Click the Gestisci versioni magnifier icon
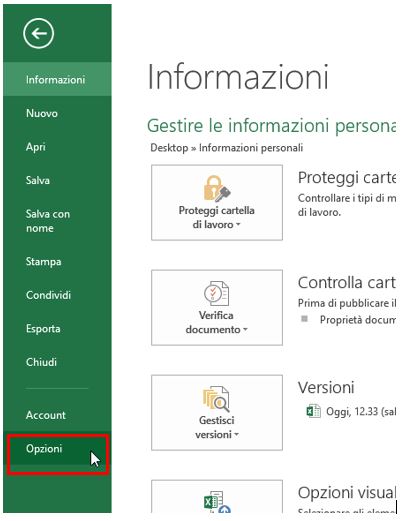This screenshot has width=409, height=521. click(216, 399)
